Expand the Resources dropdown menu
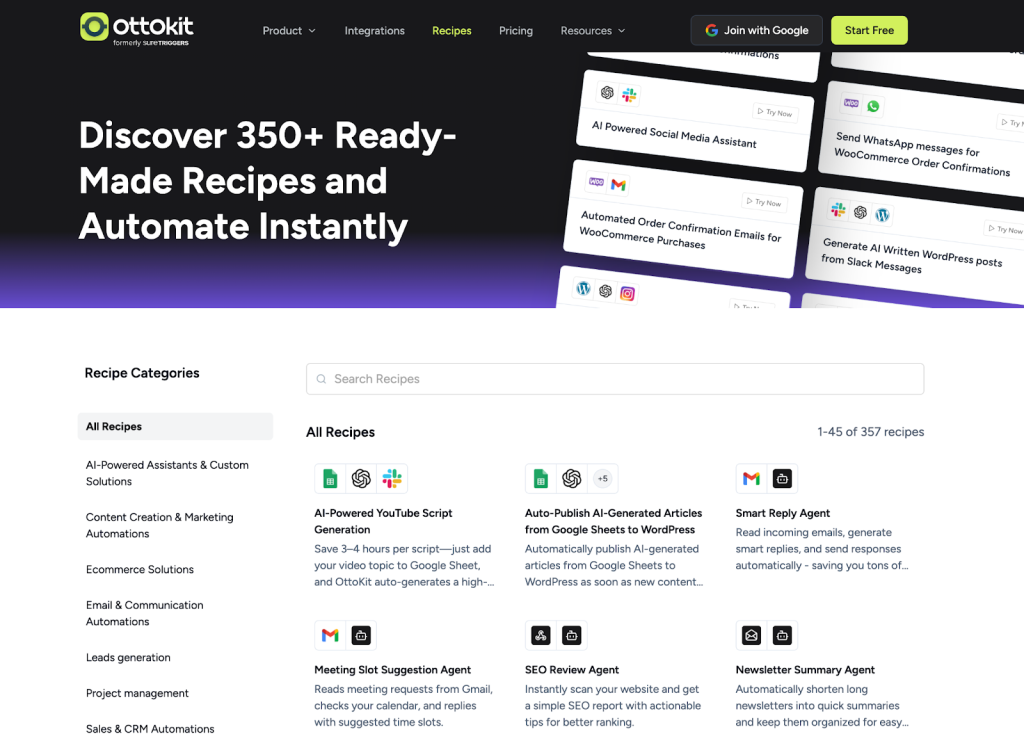Screen dimensions: 1024x748 click(593, 31)
